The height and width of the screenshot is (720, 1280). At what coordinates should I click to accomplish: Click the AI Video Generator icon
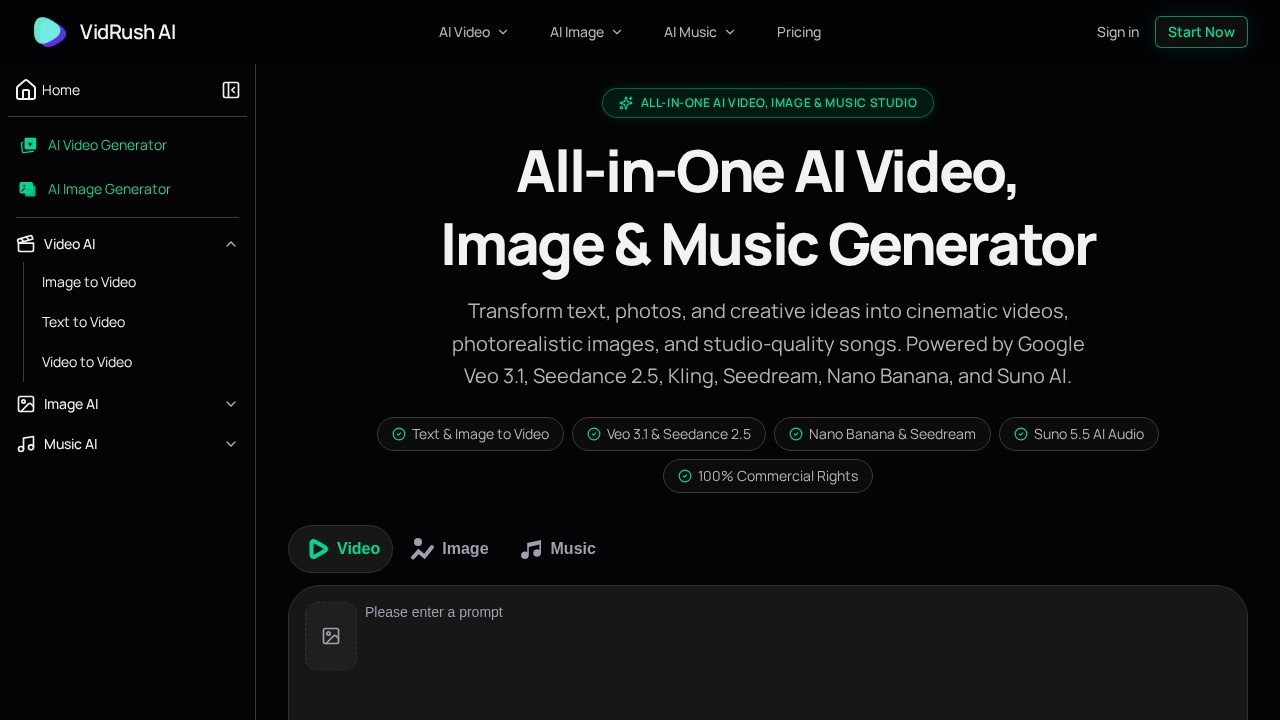point(28,145)
